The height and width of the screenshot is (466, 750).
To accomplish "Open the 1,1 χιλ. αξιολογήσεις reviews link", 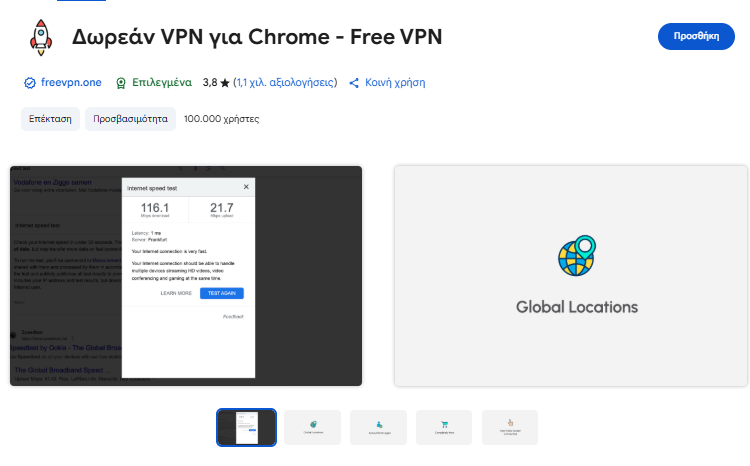I will tap(285, 82).
